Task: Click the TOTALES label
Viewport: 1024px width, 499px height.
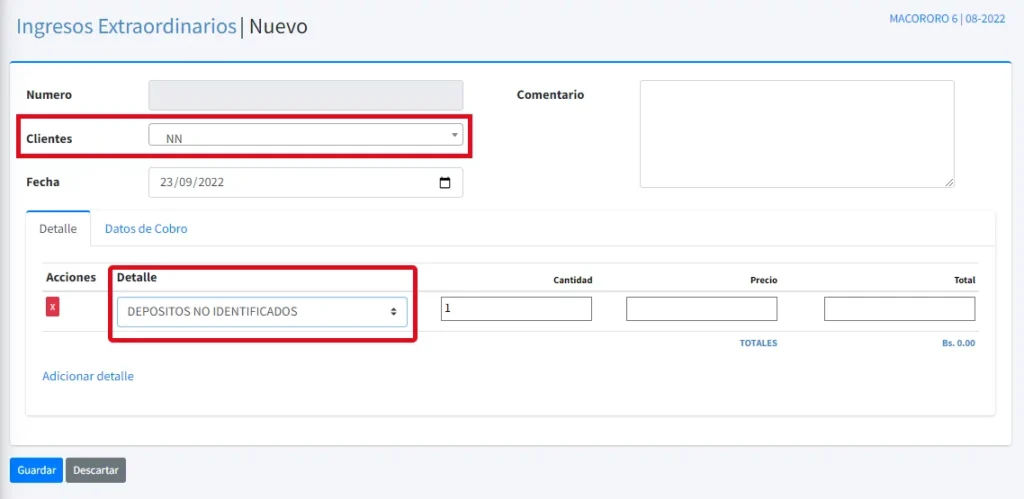Action: pyautogui.click(x=758, y=343)
